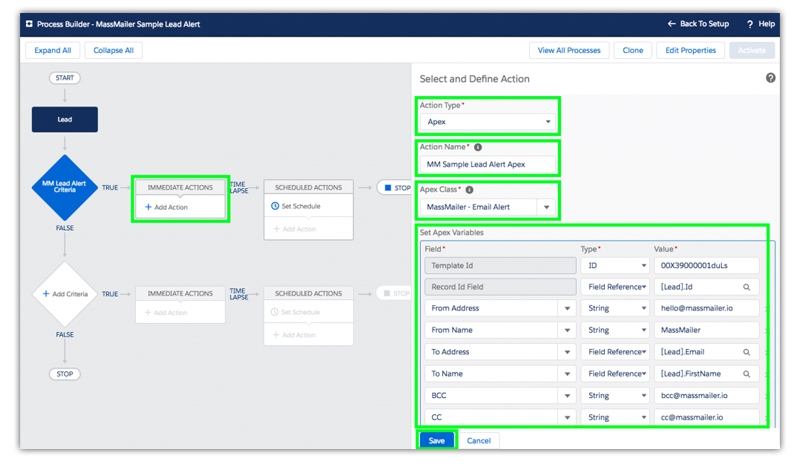The width and height of the screenshot is (800, 468).
Task: Click lookup magnifier for [Lead].Email value
Action: pyautogui.click(x=746, y=352)
